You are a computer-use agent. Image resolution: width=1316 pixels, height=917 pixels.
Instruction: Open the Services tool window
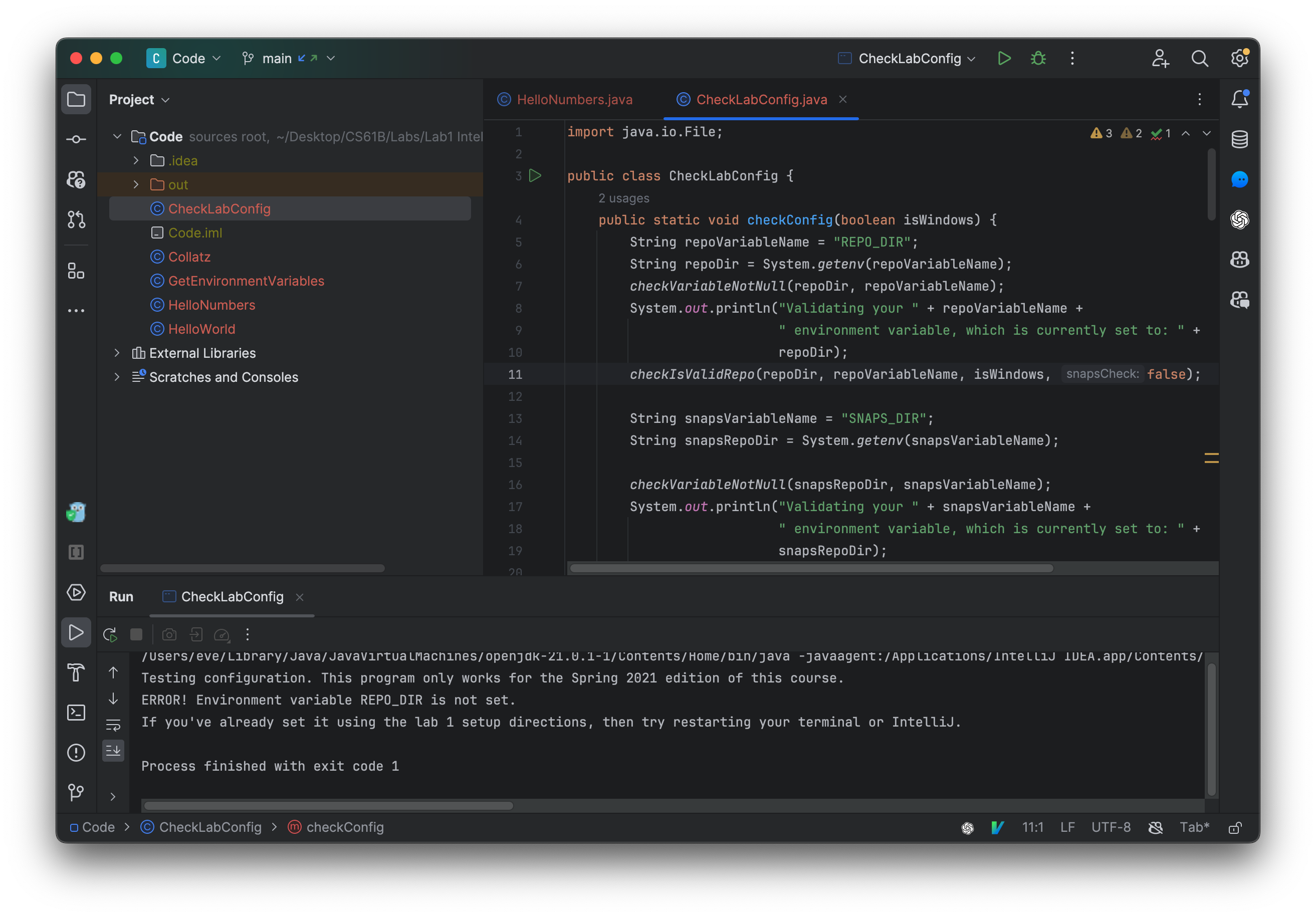tap(76, 593)
